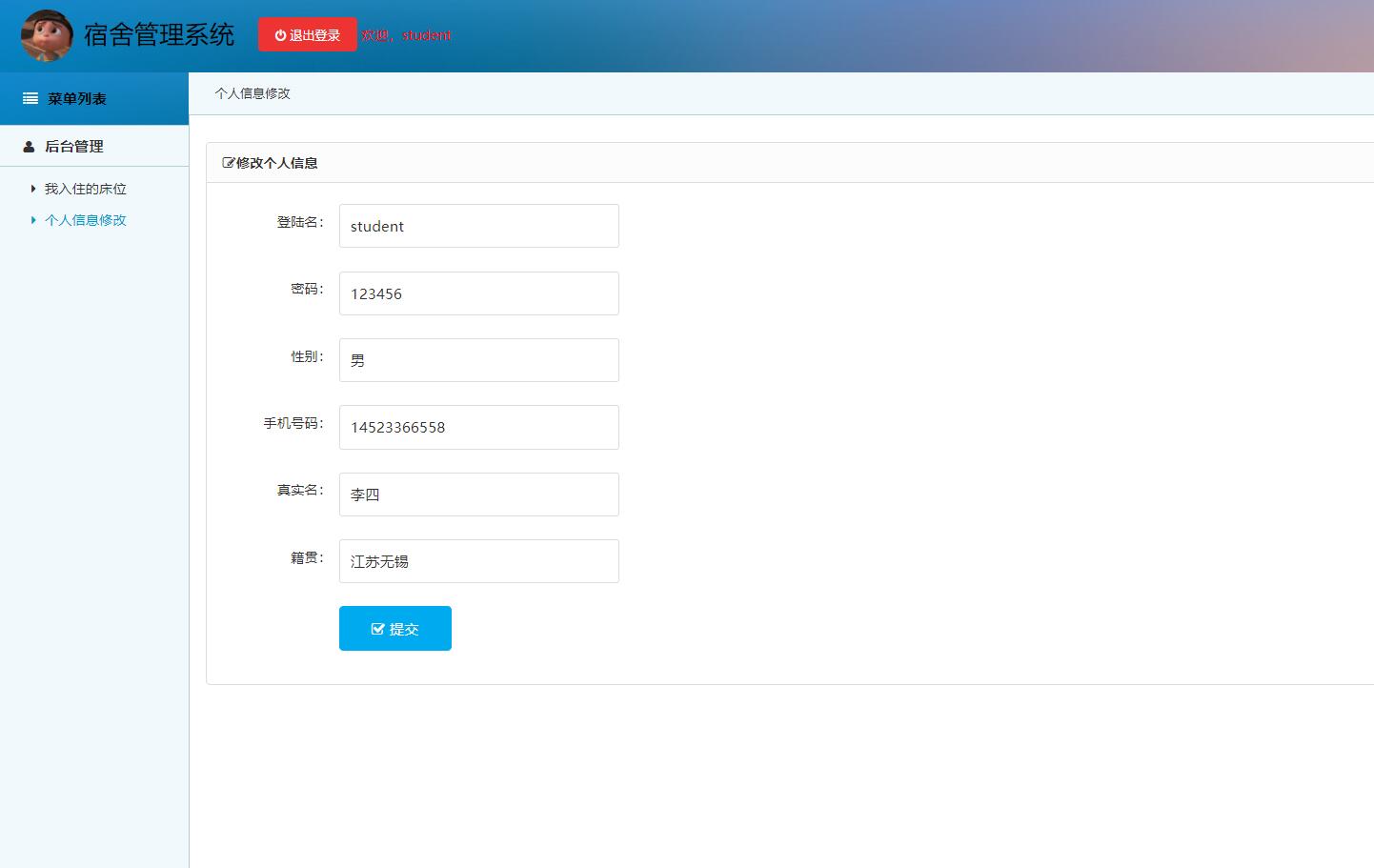The image size is (1374, 868).
Task: Select the 性别 field showing 男
Action: (478, 359)
